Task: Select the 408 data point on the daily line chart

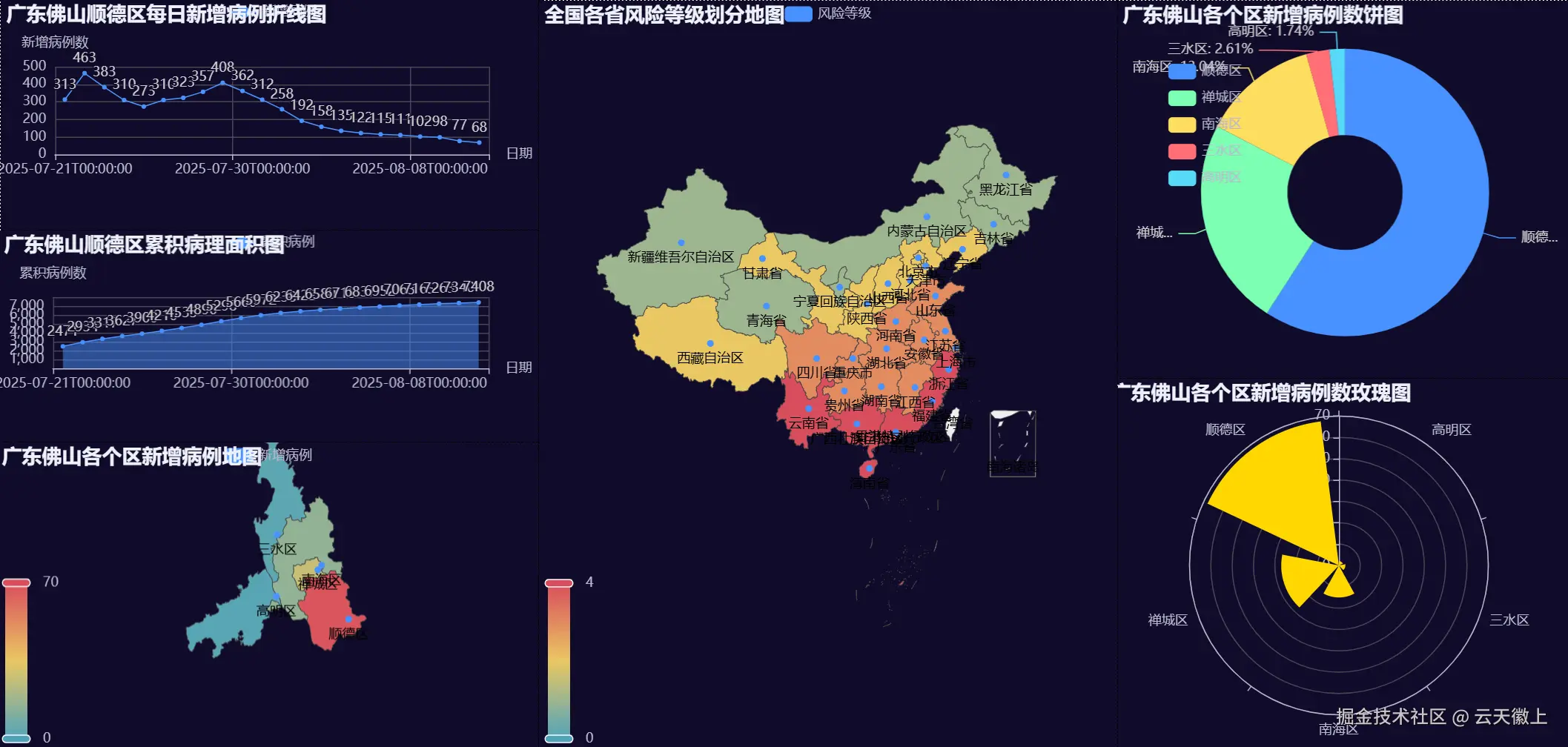Action: [222, 83]
